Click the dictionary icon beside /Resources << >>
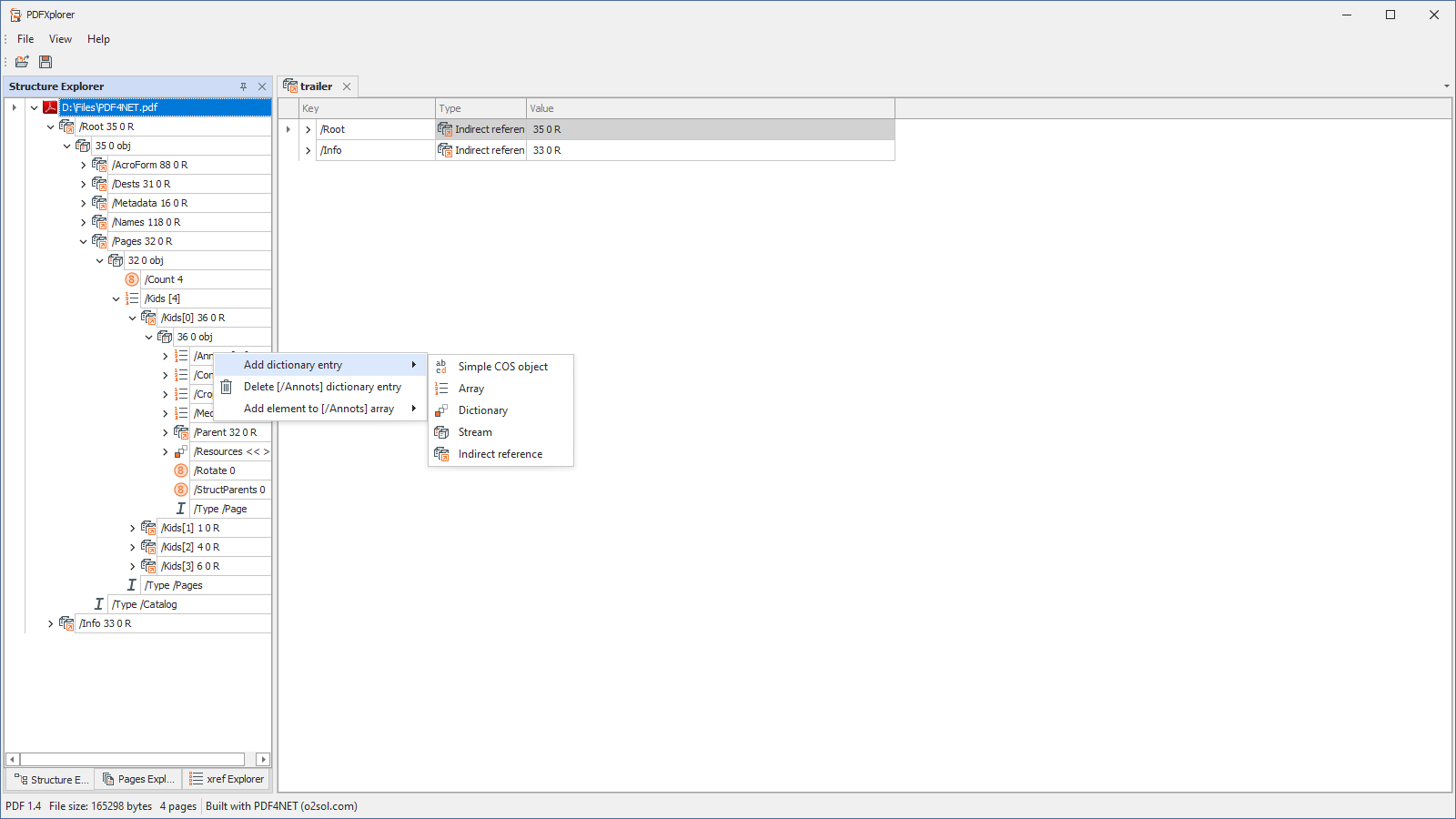 coord(180,451)
